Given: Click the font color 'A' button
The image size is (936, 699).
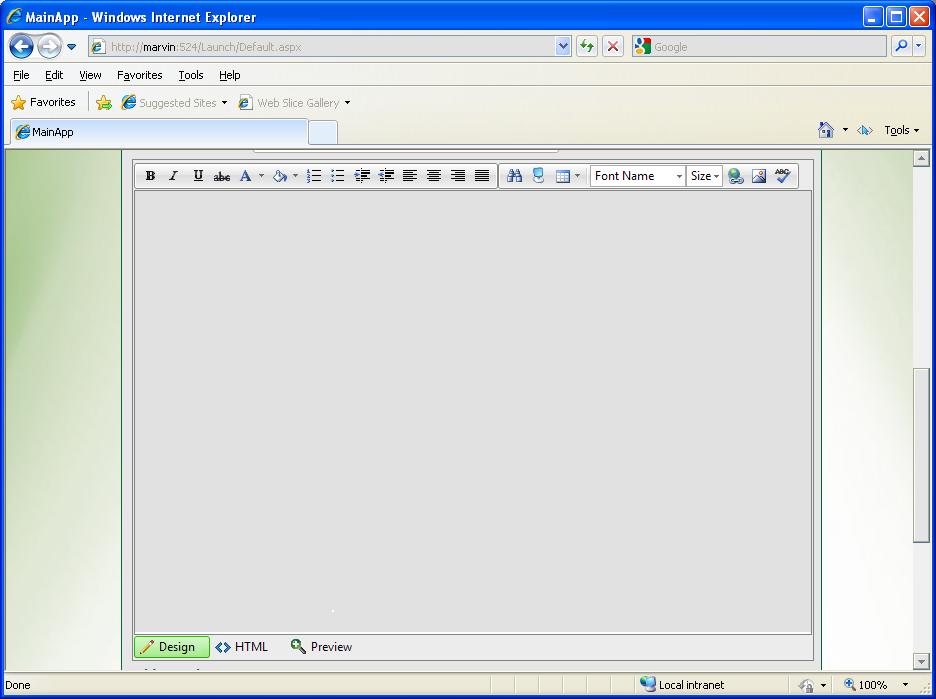Looking at the screenshot, I should coord(245,175).
